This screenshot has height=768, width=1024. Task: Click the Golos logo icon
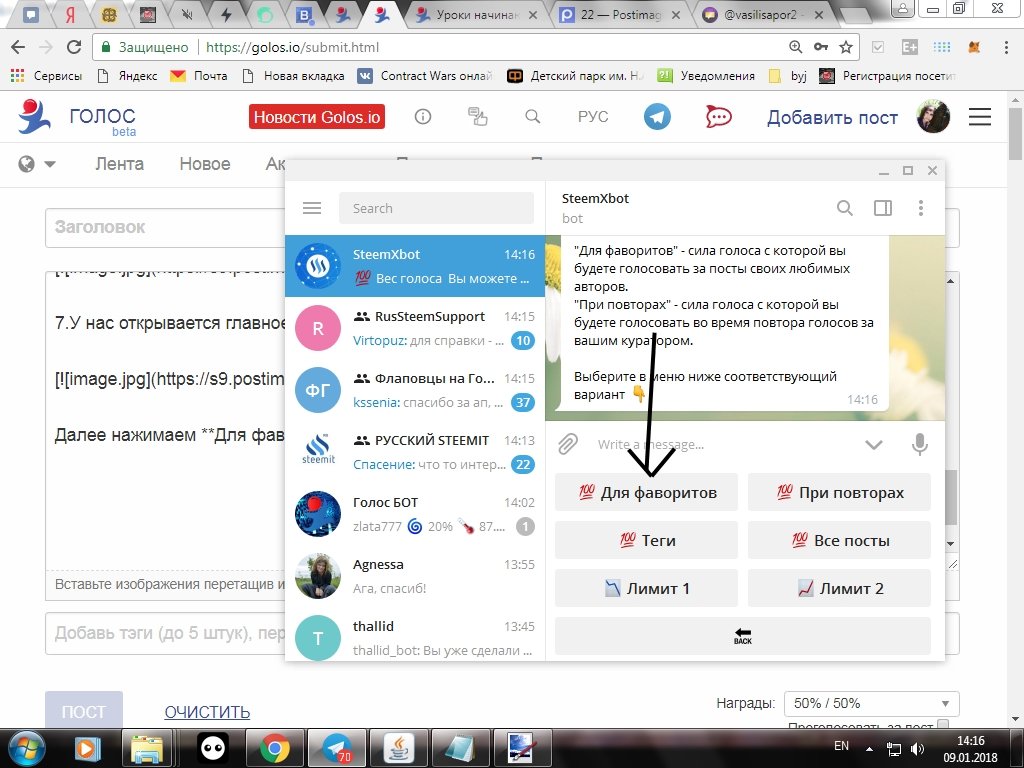pyautogui.click(x=34, y=116)
